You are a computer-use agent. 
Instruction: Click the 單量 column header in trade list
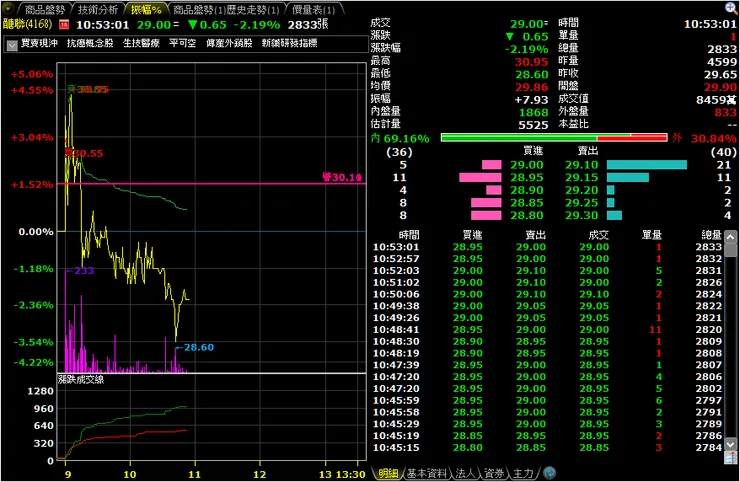[652, 235]
